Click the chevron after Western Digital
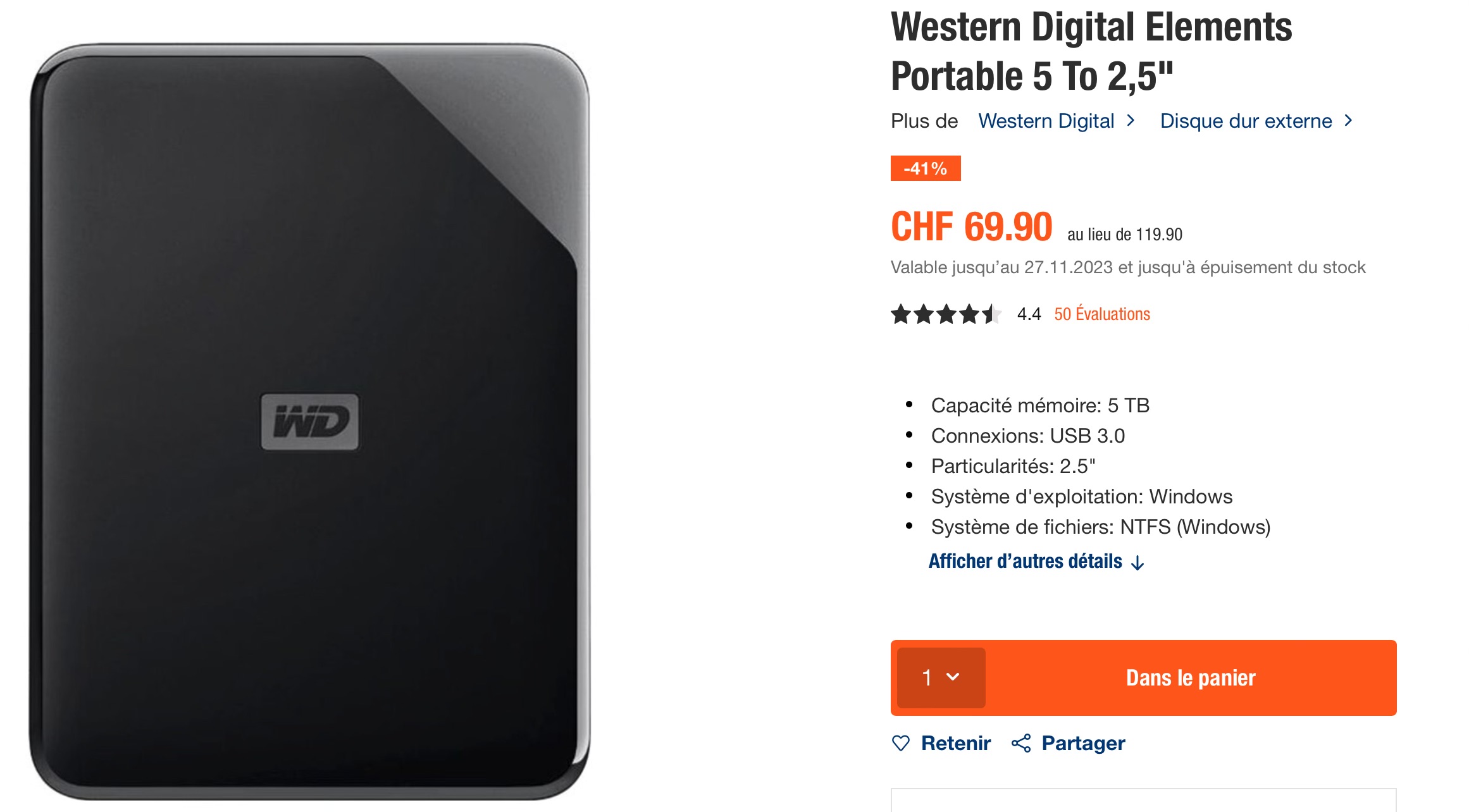 (x=1131, y=121)
